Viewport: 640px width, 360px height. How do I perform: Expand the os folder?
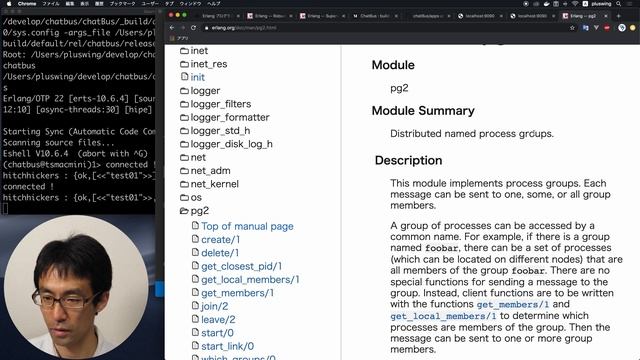point(191,198)
